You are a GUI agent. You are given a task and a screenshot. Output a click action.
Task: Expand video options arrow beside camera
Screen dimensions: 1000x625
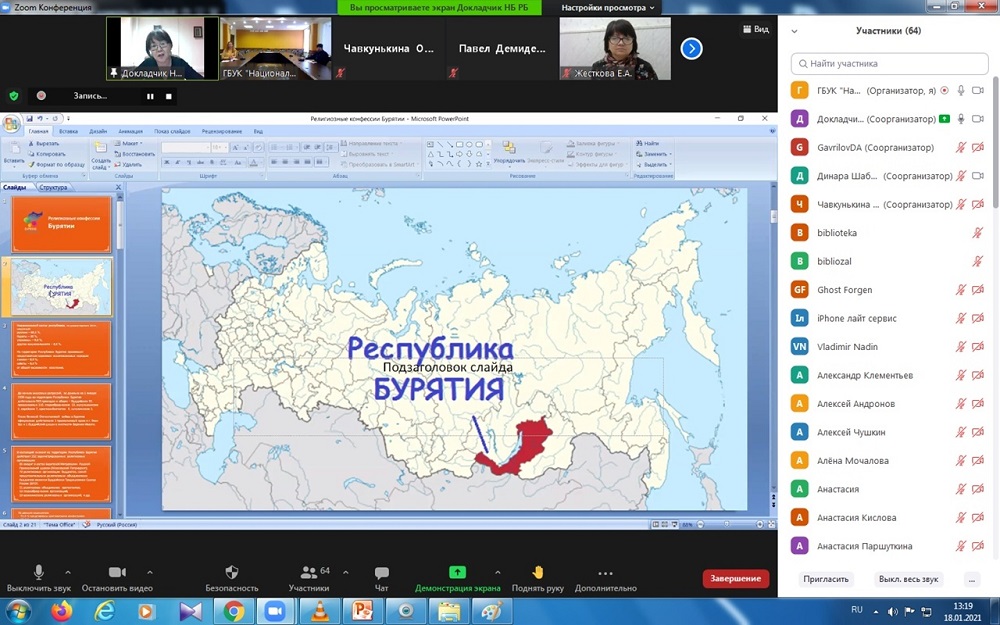150,572
